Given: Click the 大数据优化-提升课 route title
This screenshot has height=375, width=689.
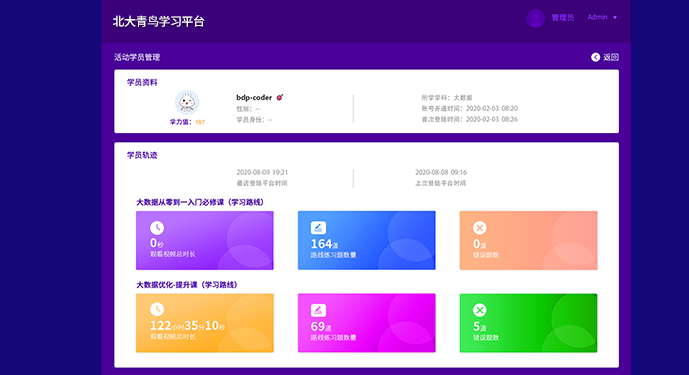Looking at the screenshot, I should point(187,285).
